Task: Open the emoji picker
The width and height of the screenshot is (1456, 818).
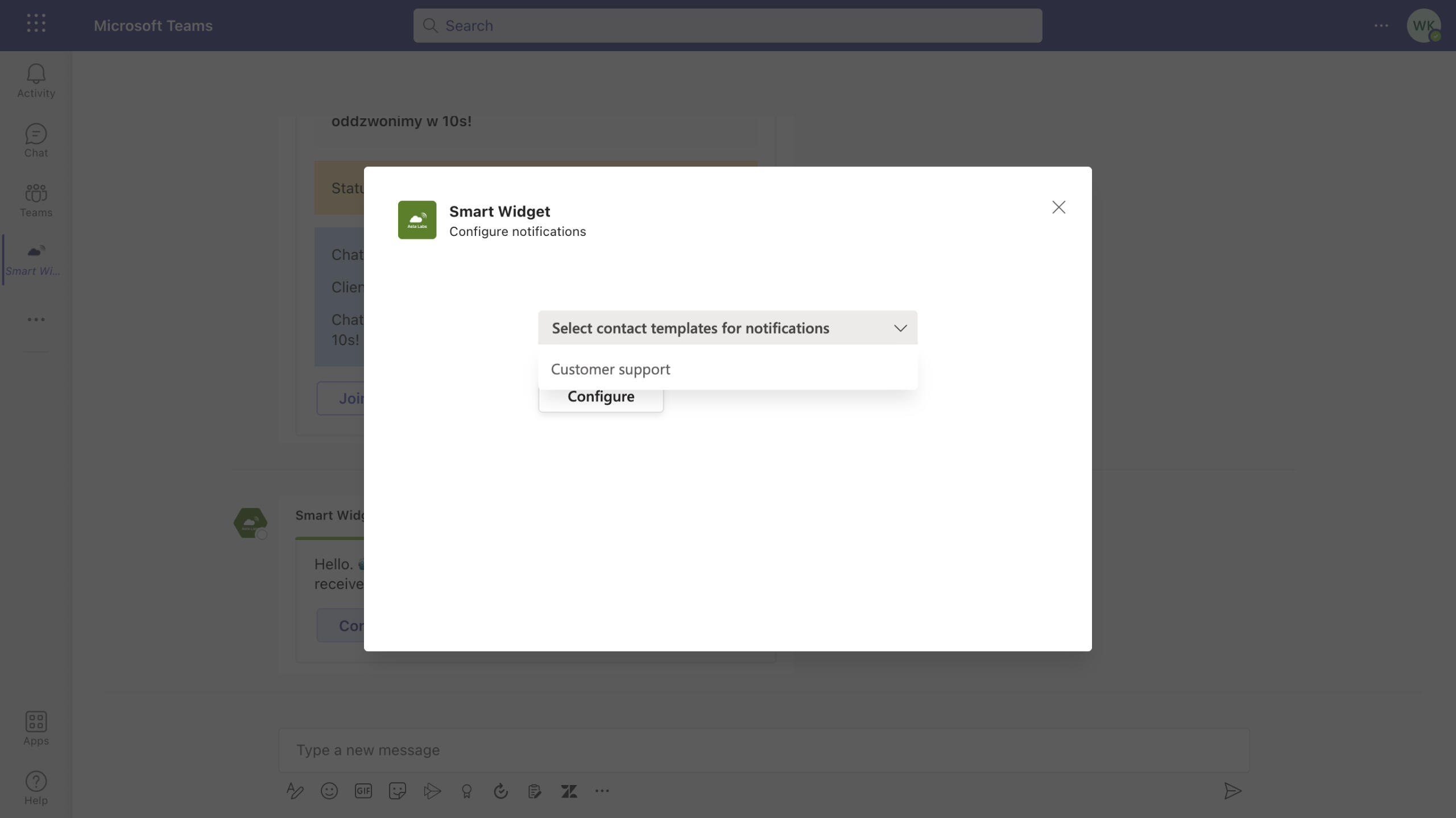Action: pos(329,791)
